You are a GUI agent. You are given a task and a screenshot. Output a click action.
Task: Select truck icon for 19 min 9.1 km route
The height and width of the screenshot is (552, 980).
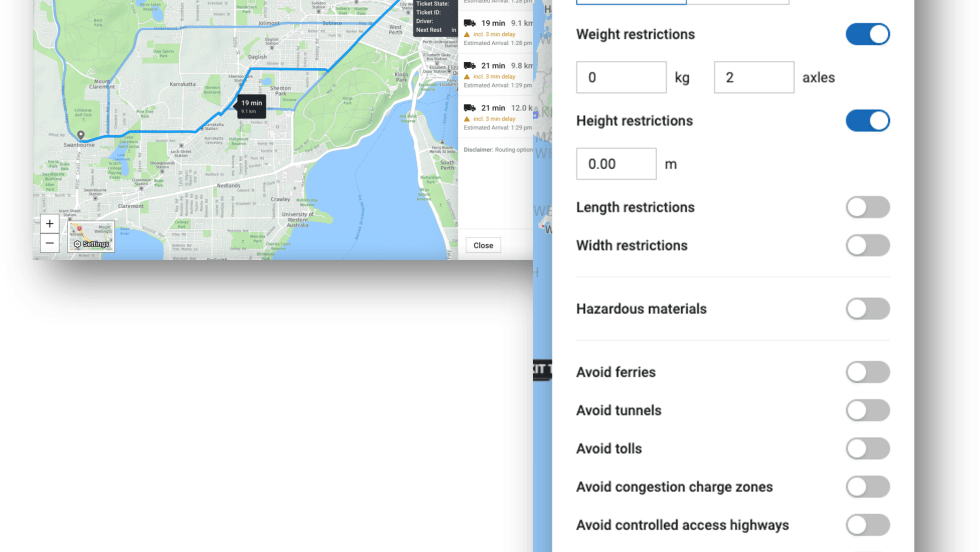469,22
